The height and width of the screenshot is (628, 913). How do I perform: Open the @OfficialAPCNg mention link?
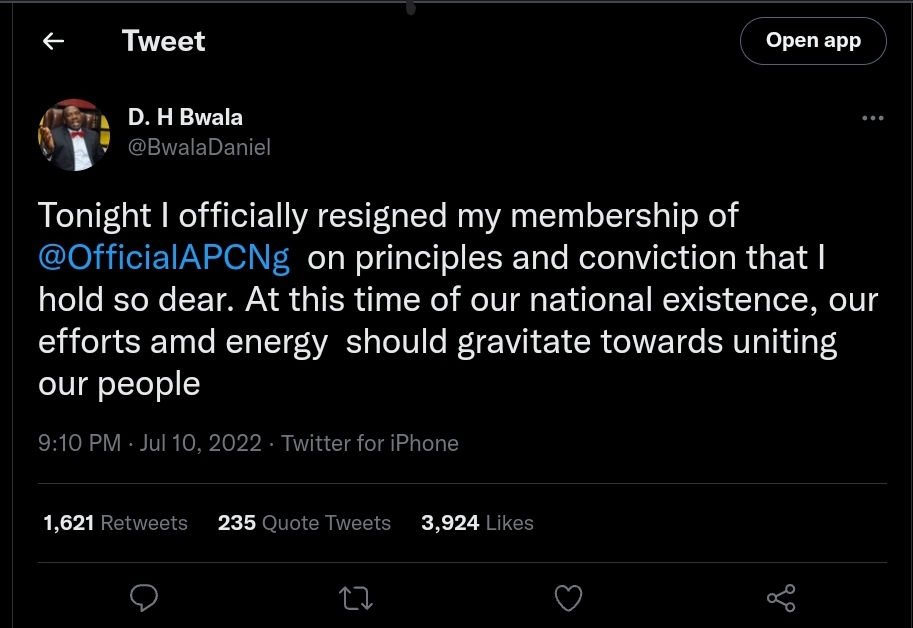tap(165, 258)
